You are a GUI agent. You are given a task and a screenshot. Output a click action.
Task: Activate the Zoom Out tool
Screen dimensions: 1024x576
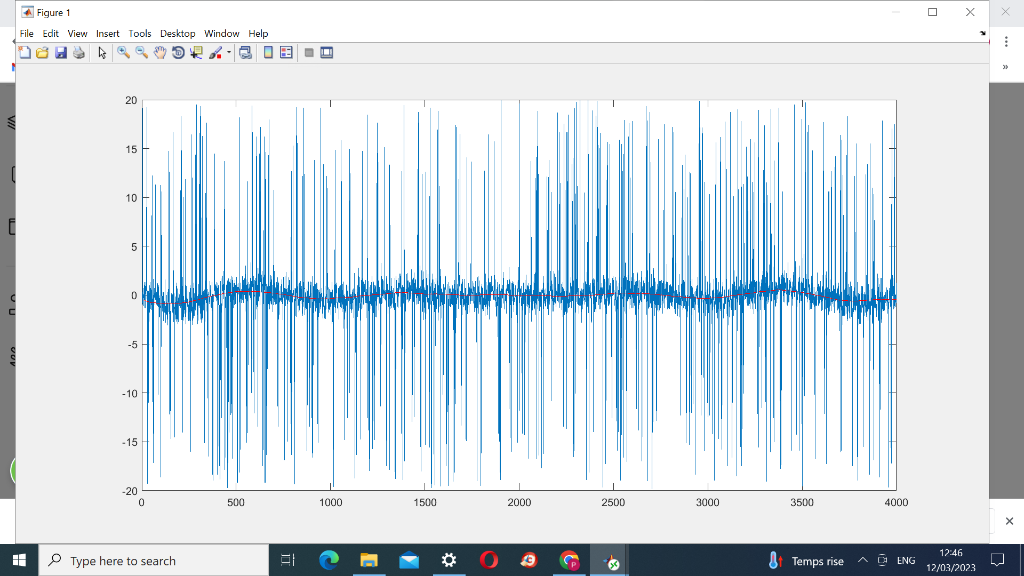point(142,53)
